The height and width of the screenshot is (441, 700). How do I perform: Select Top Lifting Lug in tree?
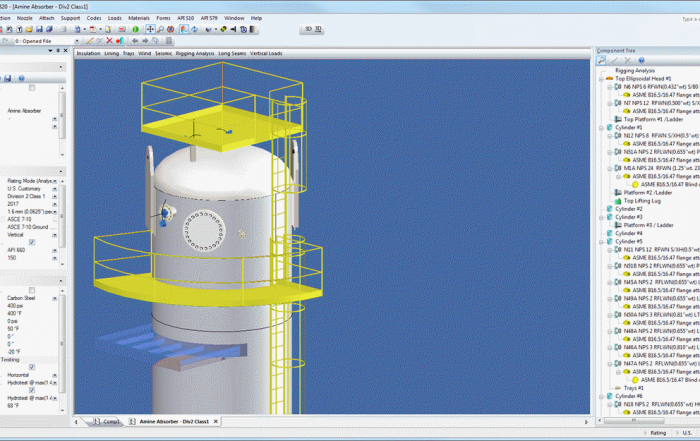642,201
